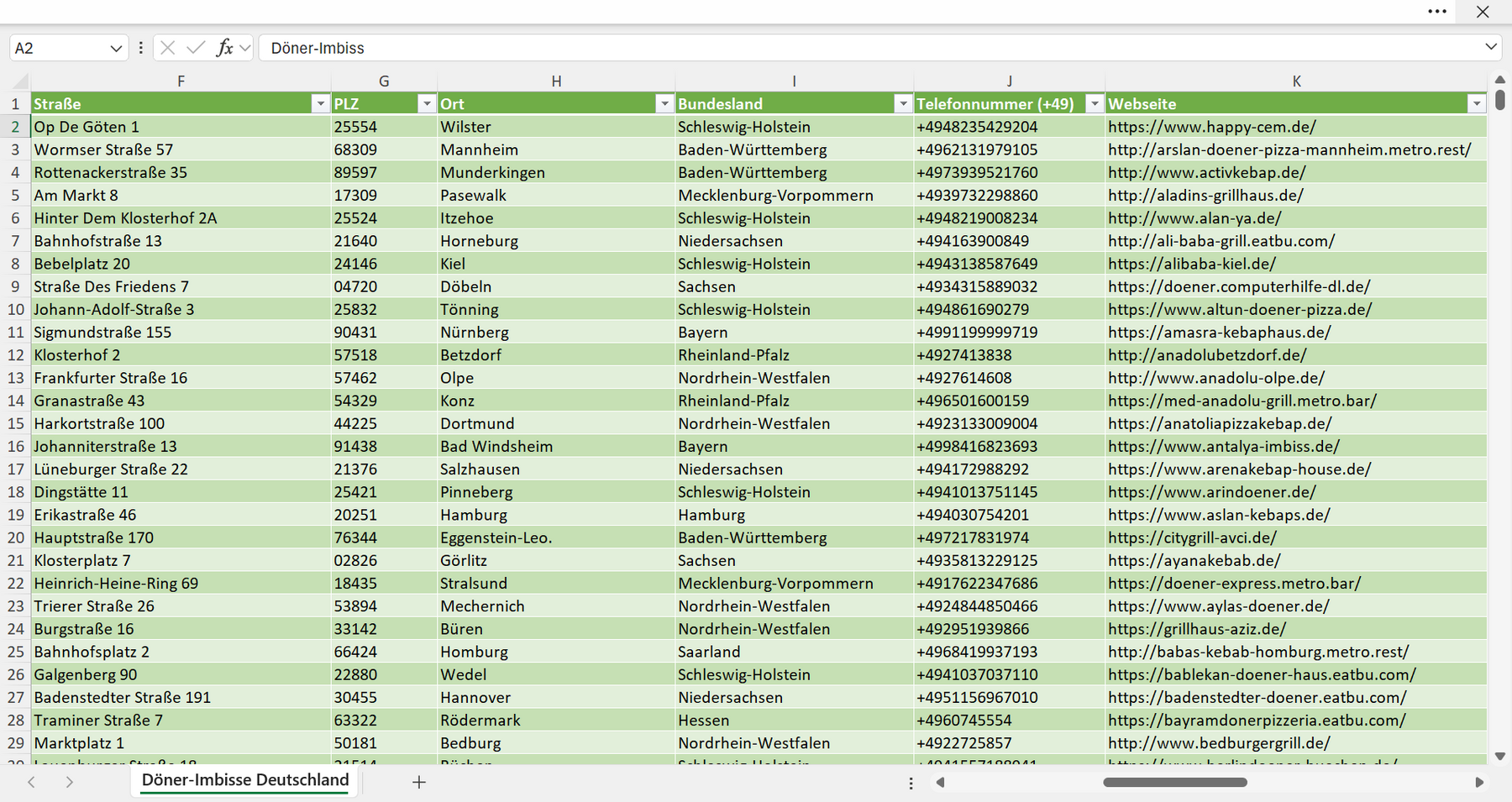The width and height of the screenshot is (1512, 802).
Task: Open the three-dots more options menu
Action: click(x=1437, y=12)
